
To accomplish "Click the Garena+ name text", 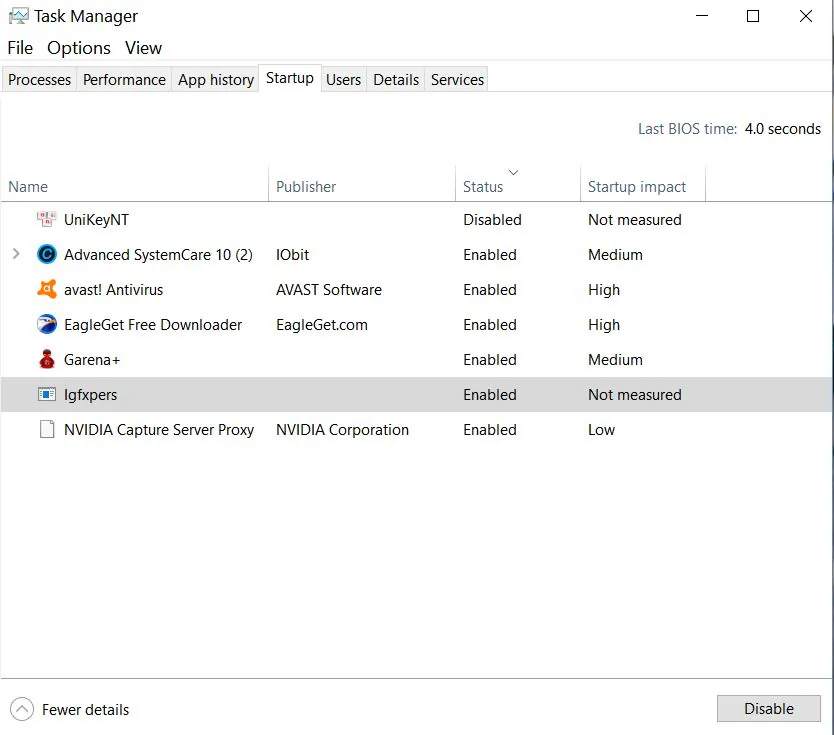I will click(x=92, y=360).
